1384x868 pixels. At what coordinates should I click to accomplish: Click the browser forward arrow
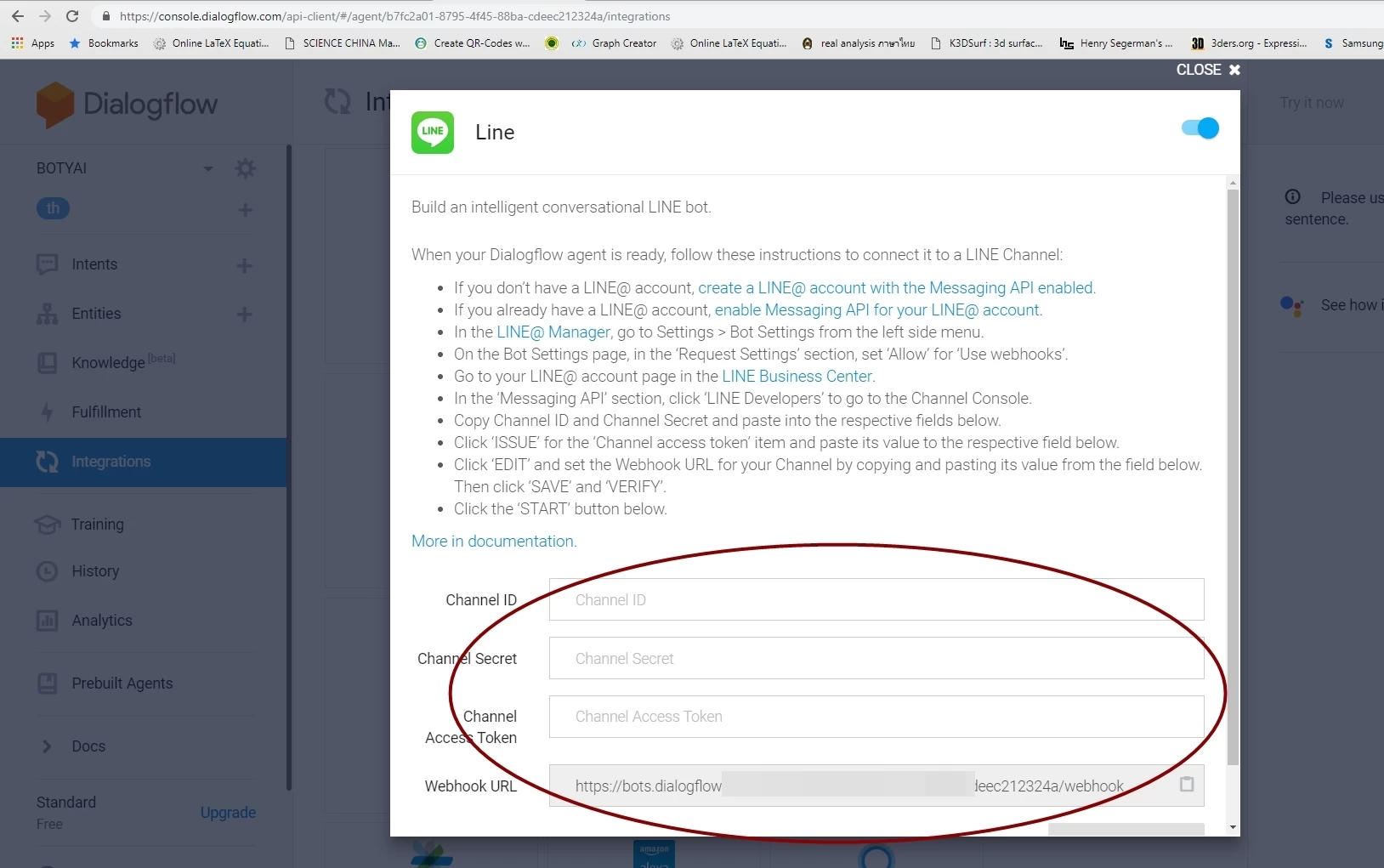point(45,16)
